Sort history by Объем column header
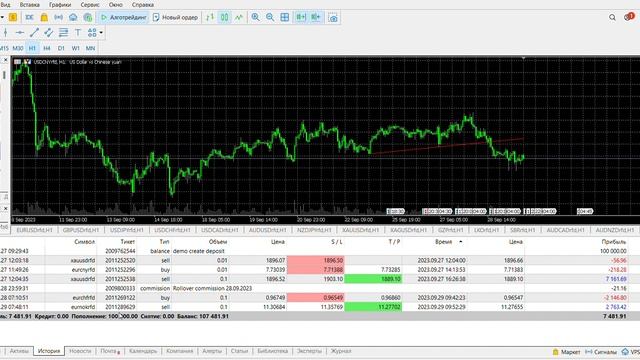 point(218,242)
